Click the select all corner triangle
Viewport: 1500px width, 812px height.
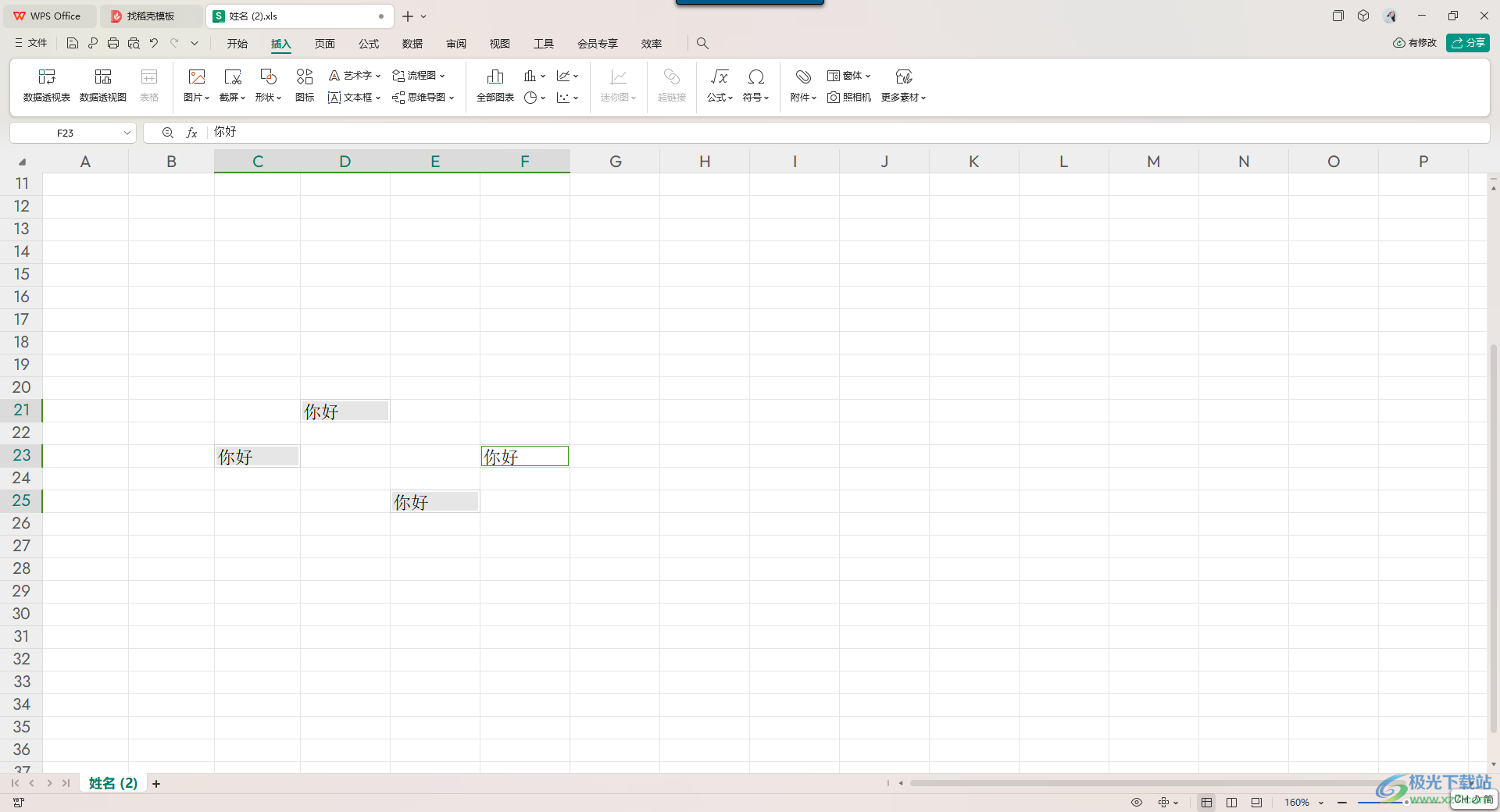[x=22, y=162]
